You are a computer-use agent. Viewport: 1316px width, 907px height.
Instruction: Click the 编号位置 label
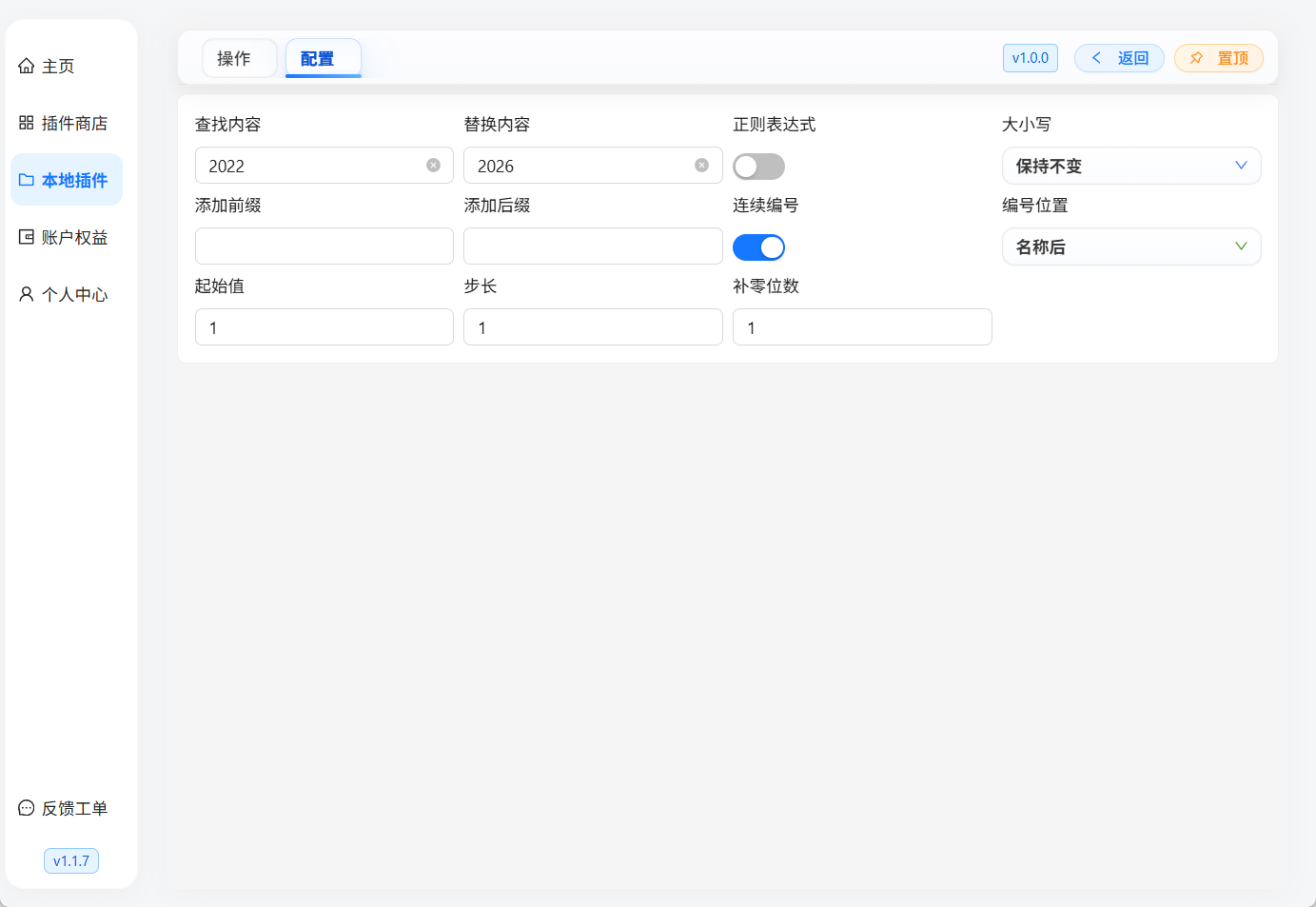pyautogui.click(x=1035, y=206)
